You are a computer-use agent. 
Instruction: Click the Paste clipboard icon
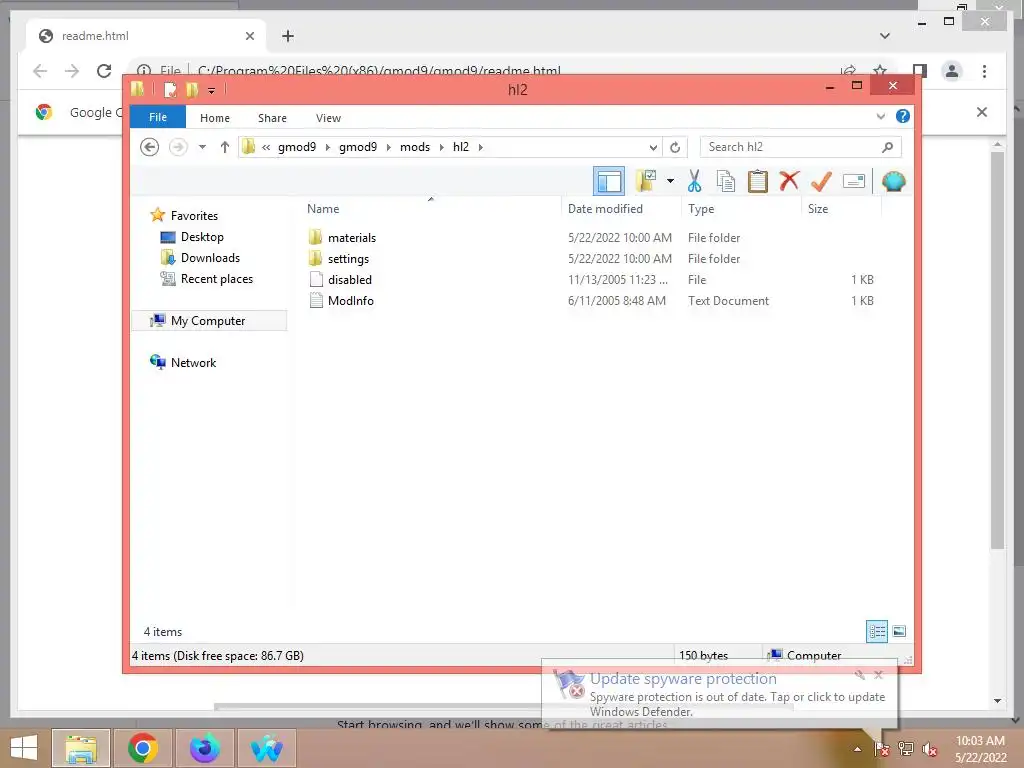click(758, 181)
